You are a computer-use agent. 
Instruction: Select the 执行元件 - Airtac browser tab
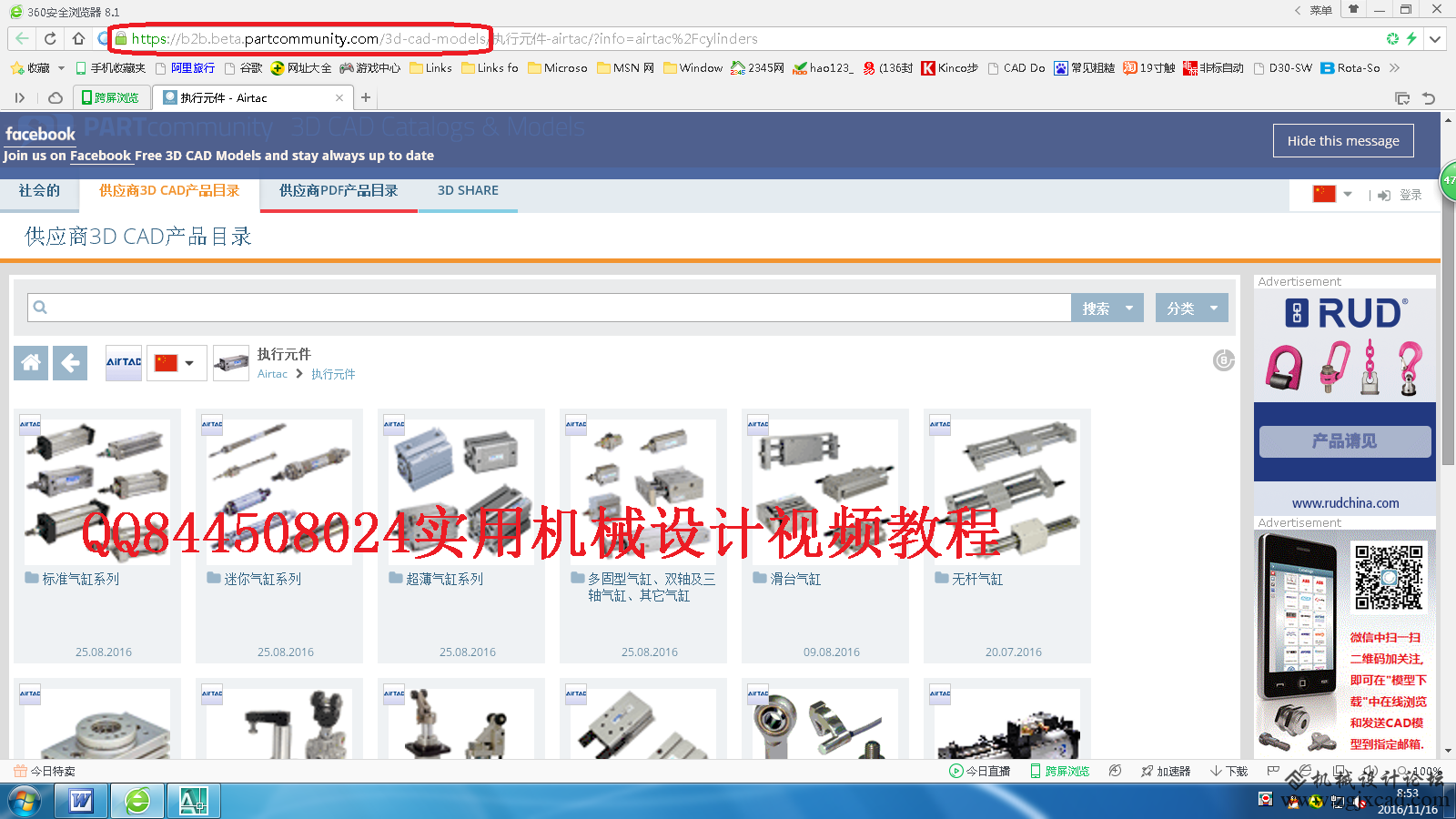(x=253, y=97)
